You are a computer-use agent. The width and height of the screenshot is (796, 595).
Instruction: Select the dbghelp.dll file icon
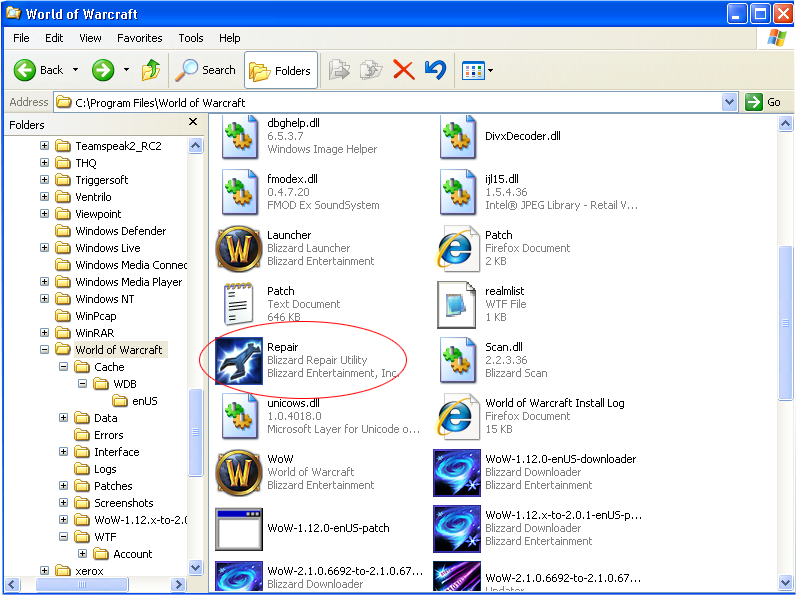pyautogui.click(x=240, y=137)
